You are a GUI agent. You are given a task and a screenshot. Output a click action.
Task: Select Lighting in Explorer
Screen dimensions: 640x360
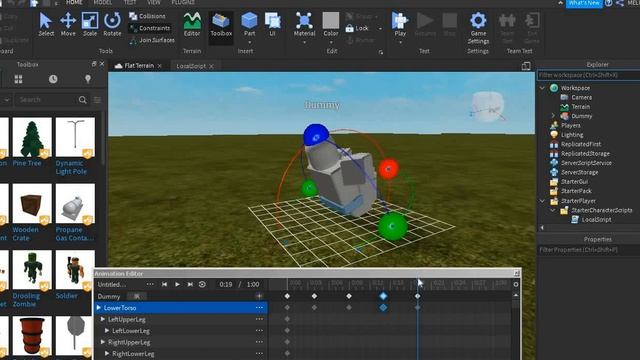pyautogui.click(x=571, y=135)
